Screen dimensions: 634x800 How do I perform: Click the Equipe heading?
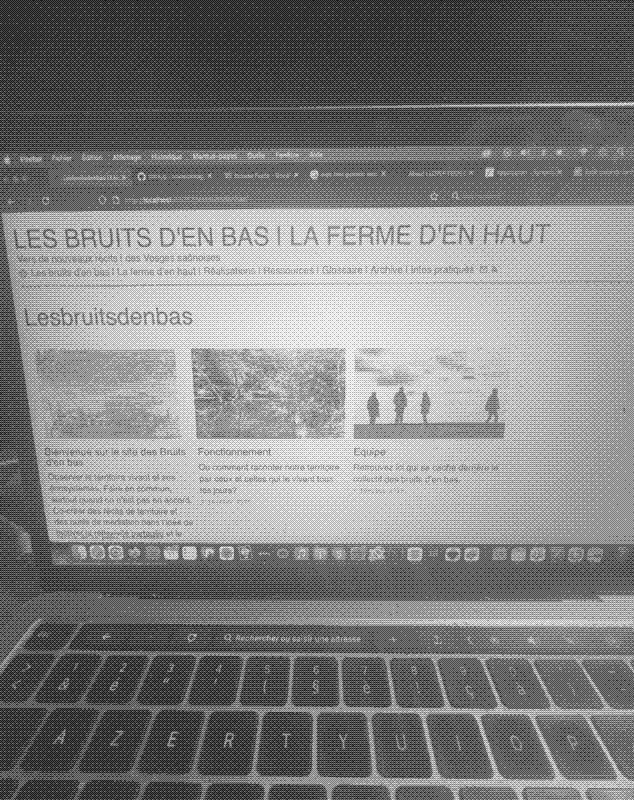(x=369, y=452)
